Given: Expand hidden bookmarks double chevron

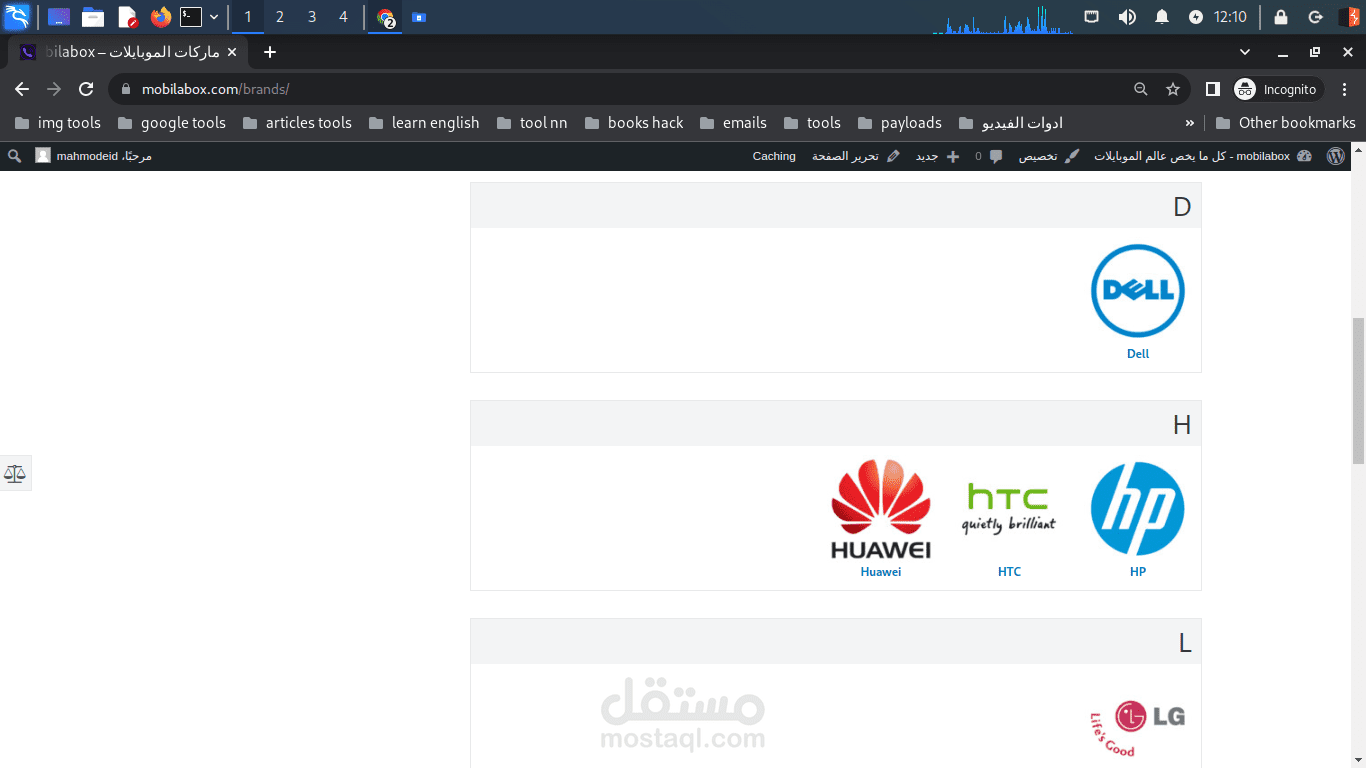Looking at the screenshot, I should click(x=1189, y=123).
